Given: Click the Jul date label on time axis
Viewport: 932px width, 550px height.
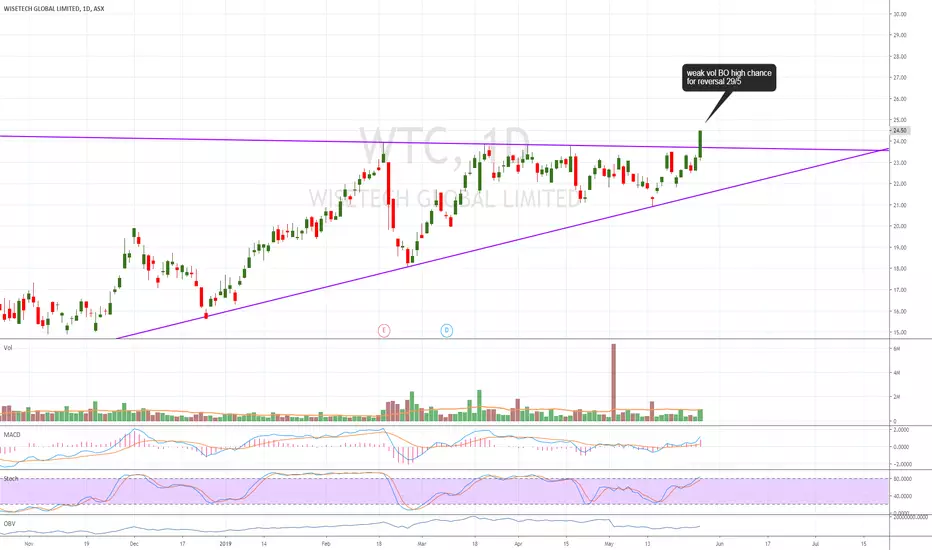Looking at the screenshot, I should coord(815,543).
